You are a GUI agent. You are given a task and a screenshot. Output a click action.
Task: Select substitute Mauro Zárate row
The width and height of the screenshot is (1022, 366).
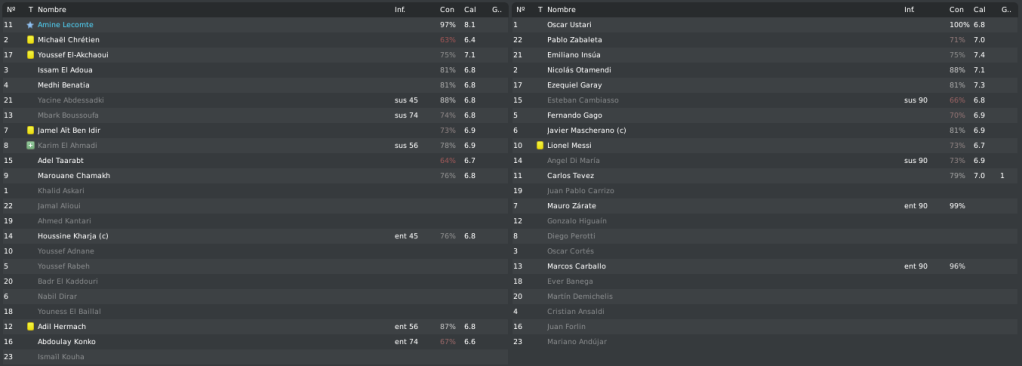pyautogui.click(x=766, y=206)
